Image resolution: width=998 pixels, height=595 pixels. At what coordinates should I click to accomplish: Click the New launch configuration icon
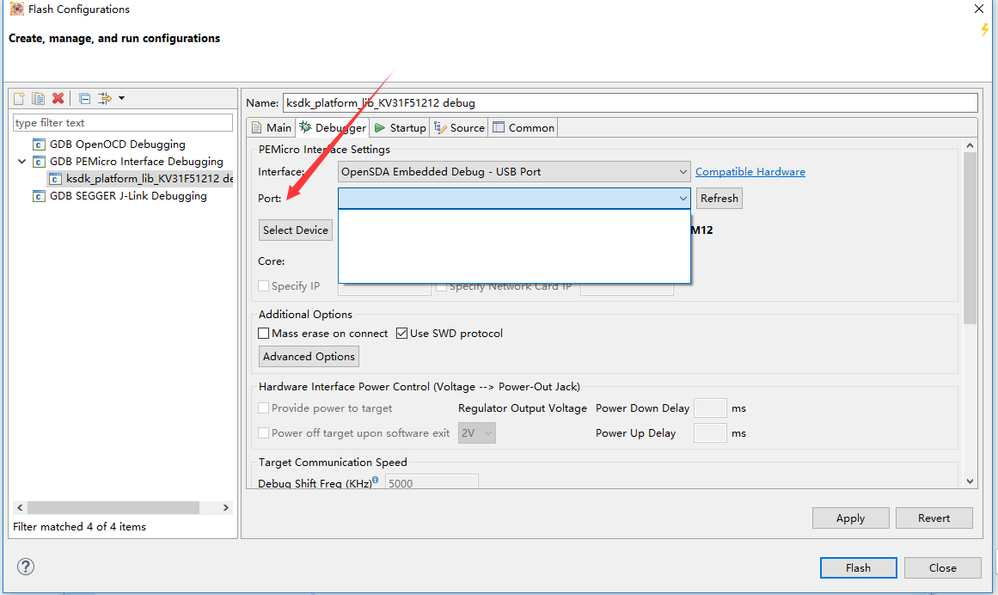tap(19, 98)
